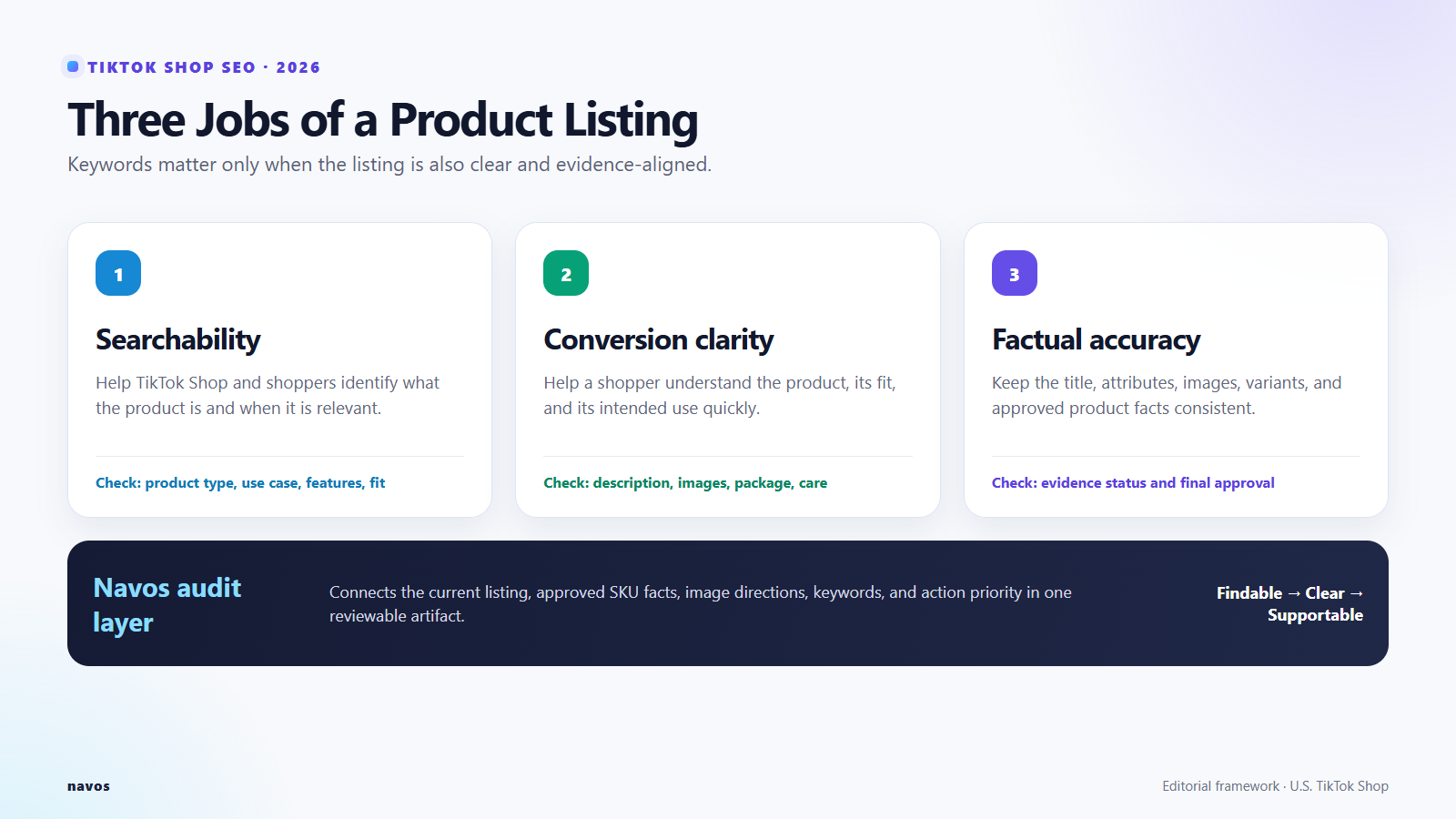Click the purple number 3 badge

[x=1015, y=273]
